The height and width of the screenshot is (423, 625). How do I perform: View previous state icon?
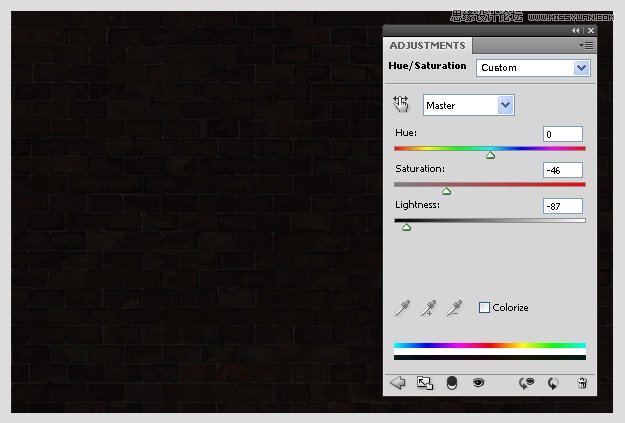(526, 383)
